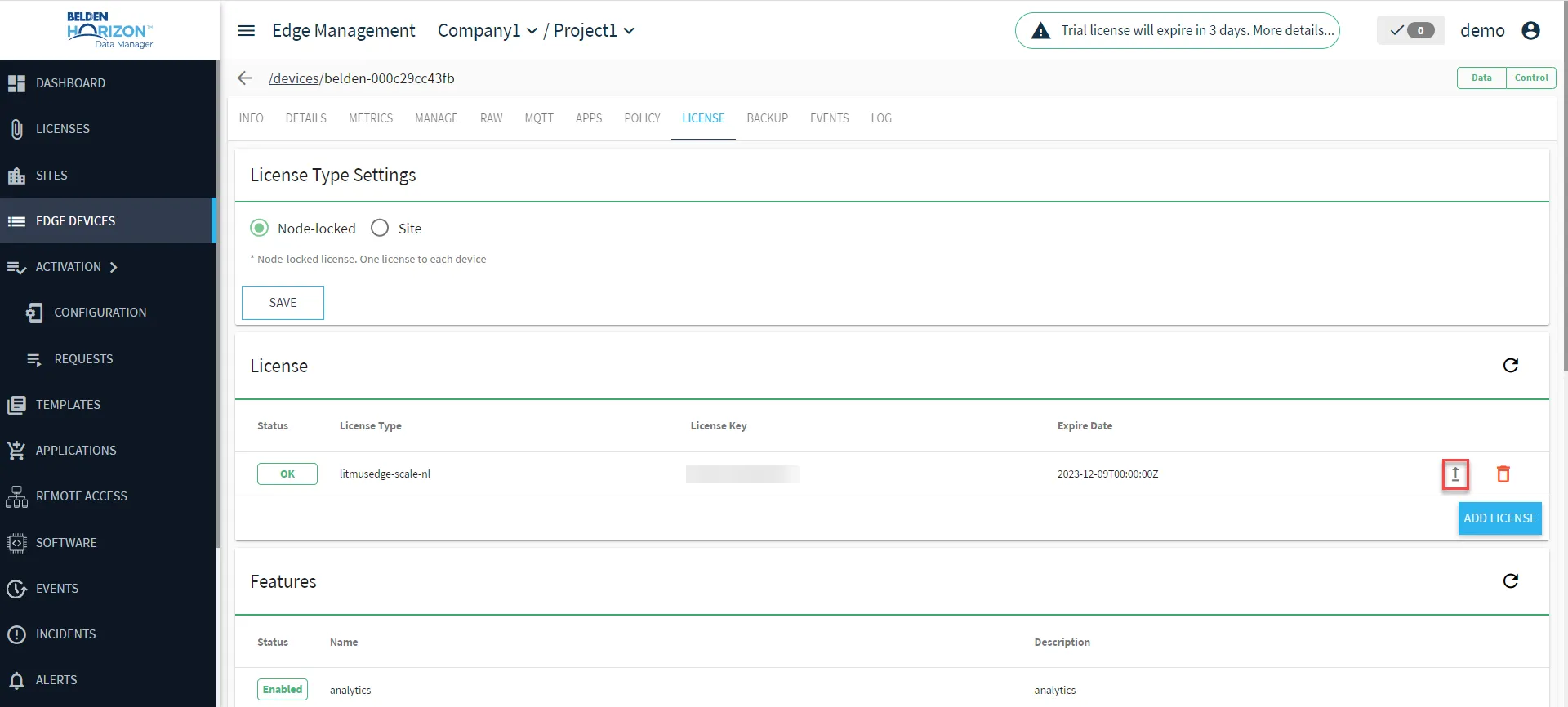
Task: Open the LOG tab
Action: click(881, 118)
